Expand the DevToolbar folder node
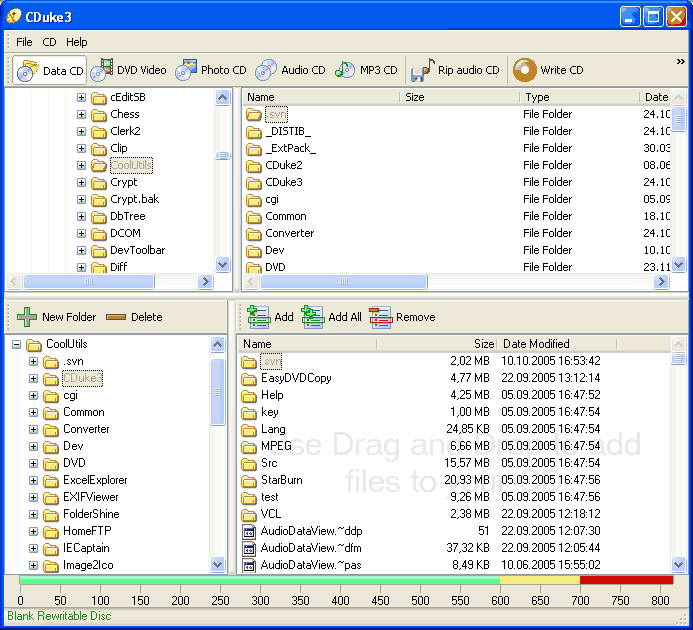Viewport: 693px width, 630px height. [81, 250]
